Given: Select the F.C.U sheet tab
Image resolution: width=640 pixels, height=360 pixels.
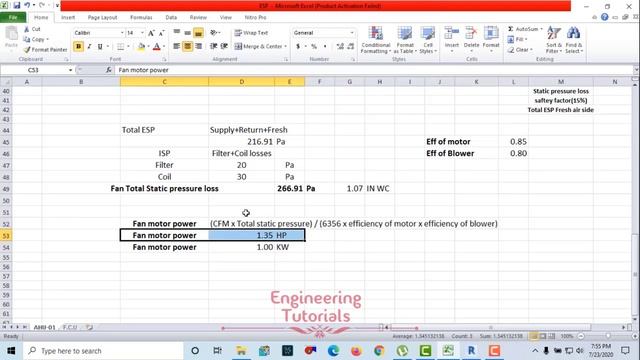Looking at the screenshot, I should click(70, 327).
